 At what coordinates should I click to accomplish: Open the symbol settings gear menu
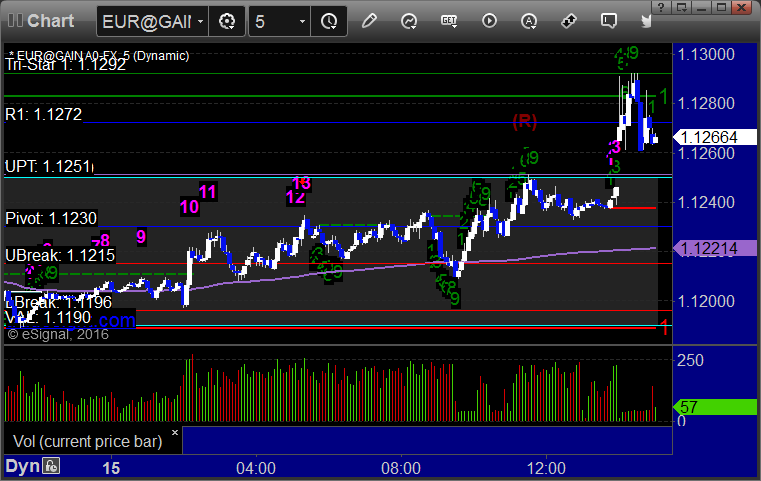tap(227, 21)
